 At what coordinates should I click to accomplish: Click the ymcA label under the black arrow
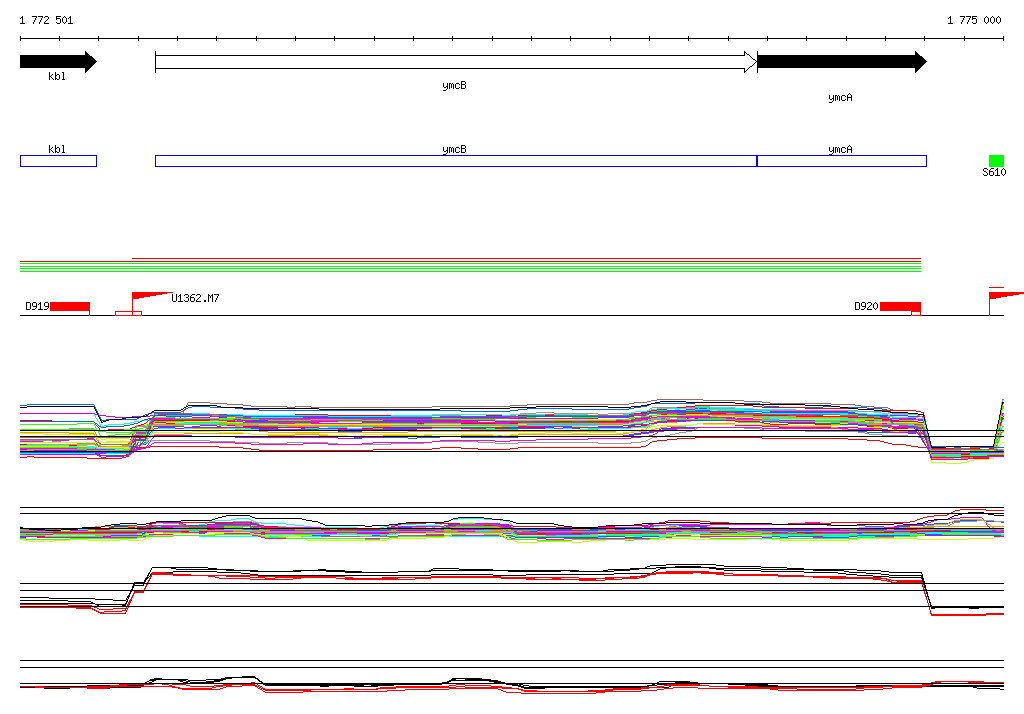pos(840,98)
